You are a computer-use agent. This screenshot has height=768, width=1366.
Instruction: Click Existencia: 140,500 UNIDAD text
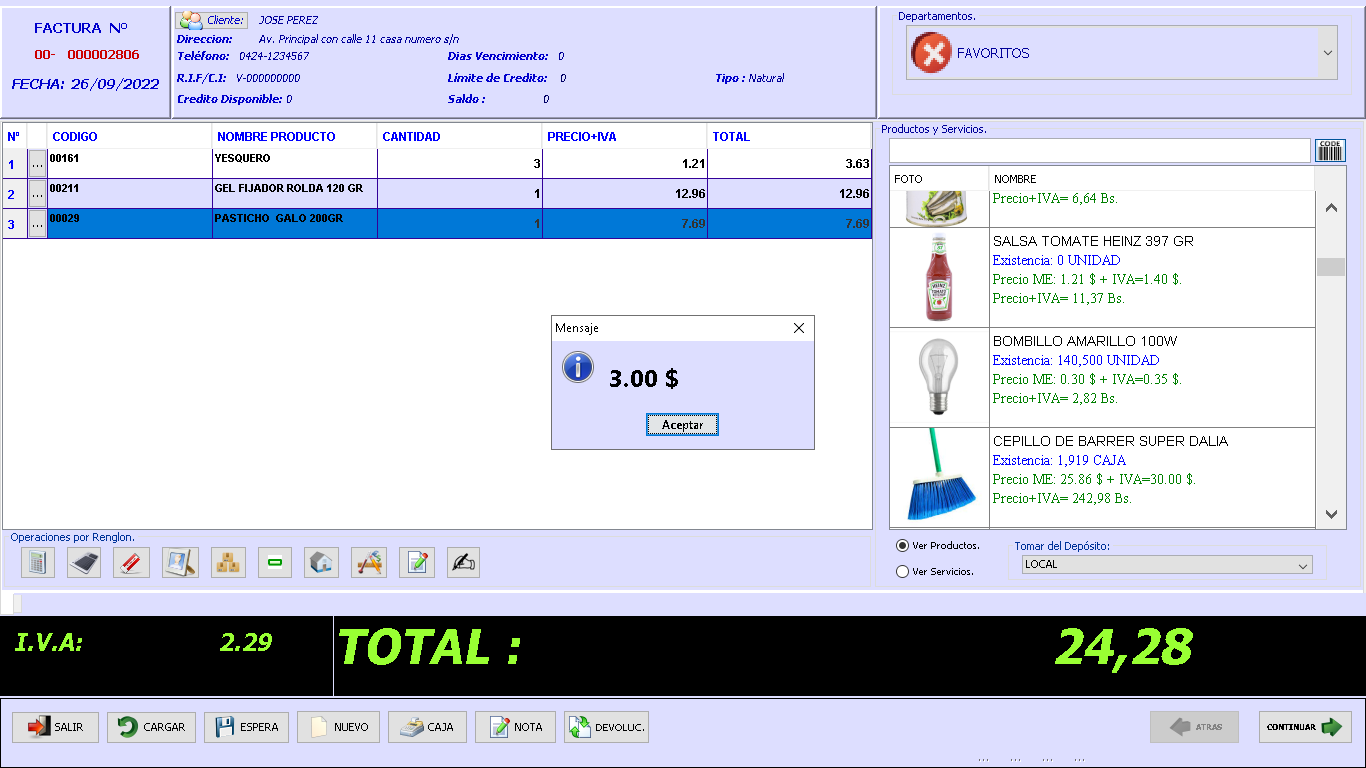pos(1076,360)
